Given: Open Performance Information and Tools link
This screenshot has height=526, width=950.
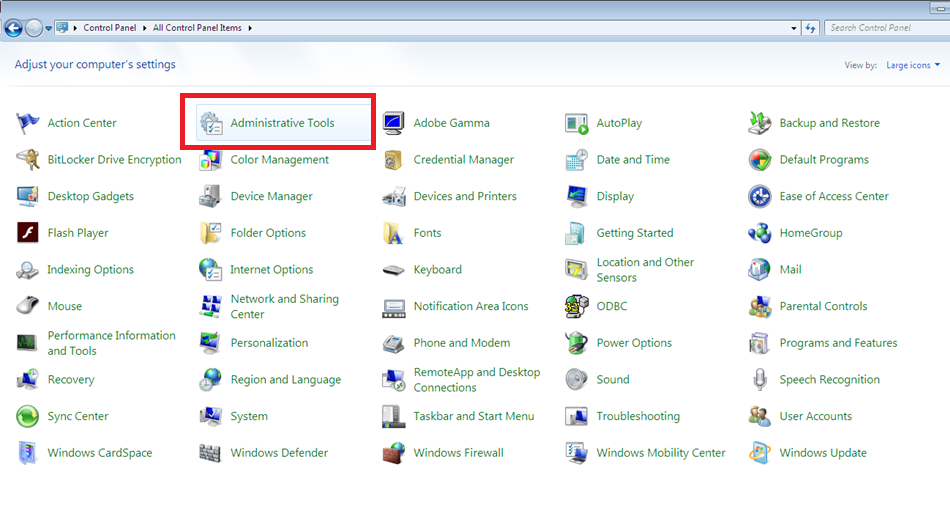Looking at the screenshot, I should tap(111, 343).
